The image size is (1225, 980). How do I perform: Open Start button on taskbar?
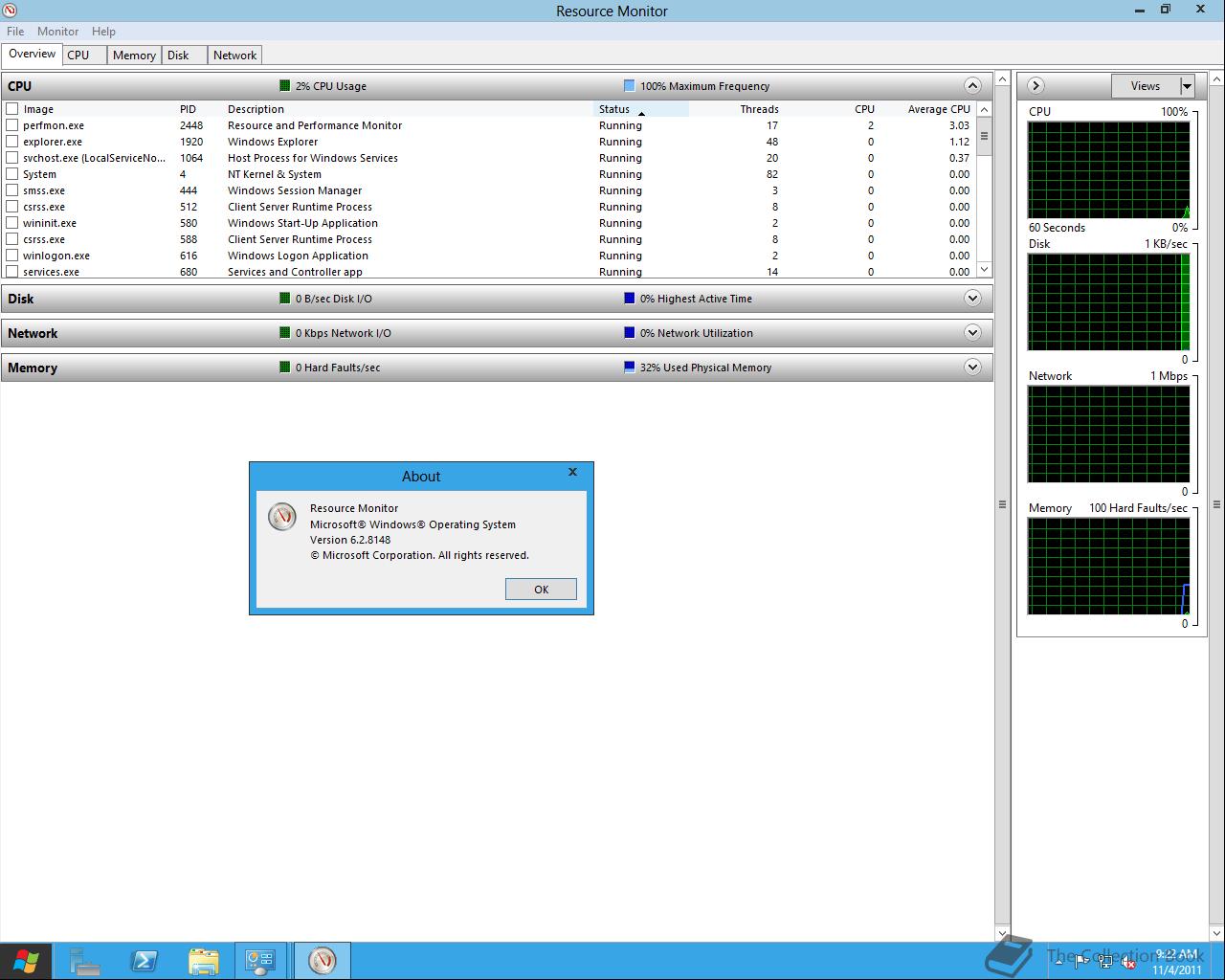point(26,961)
